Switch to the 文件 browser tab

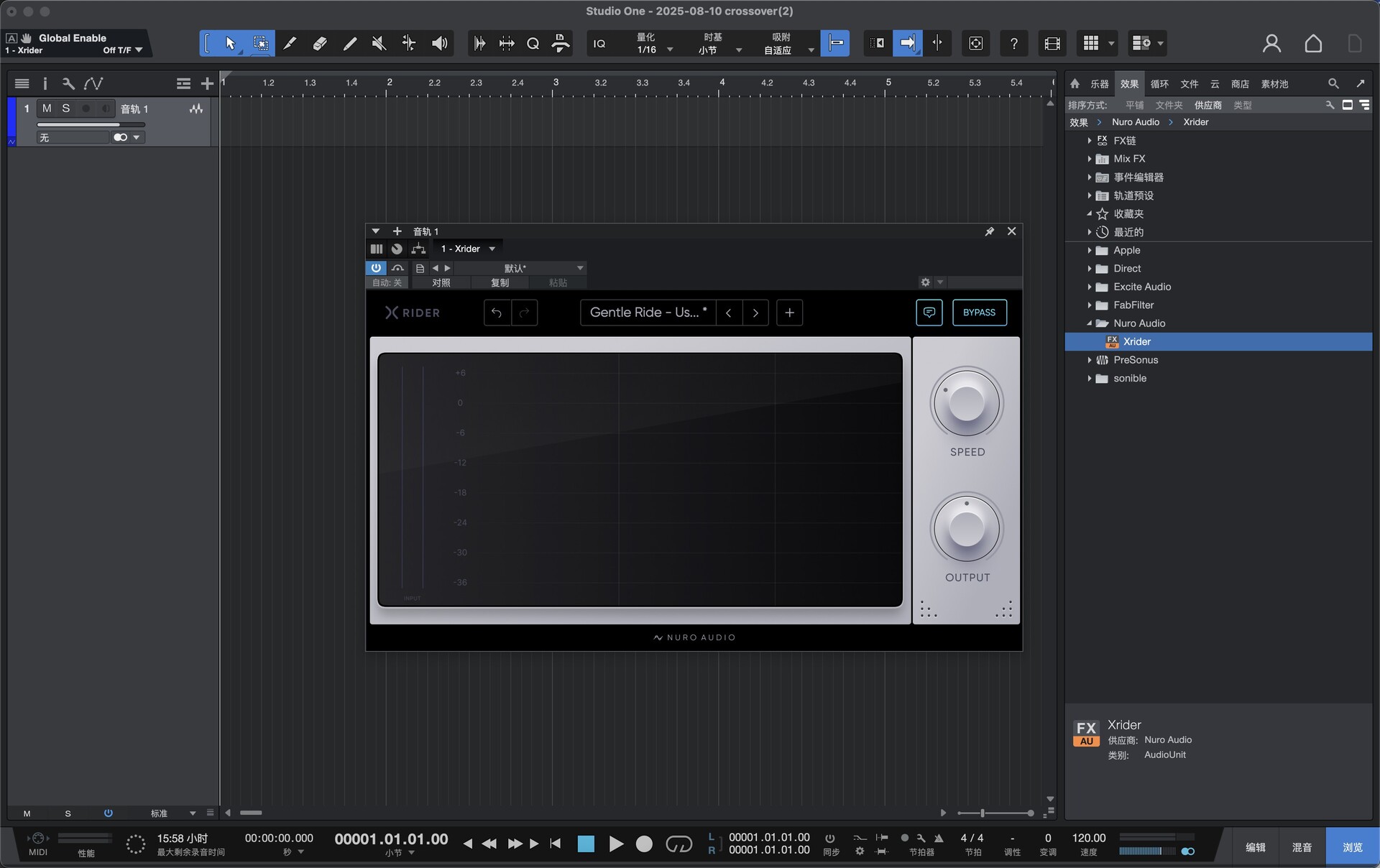1190,84
